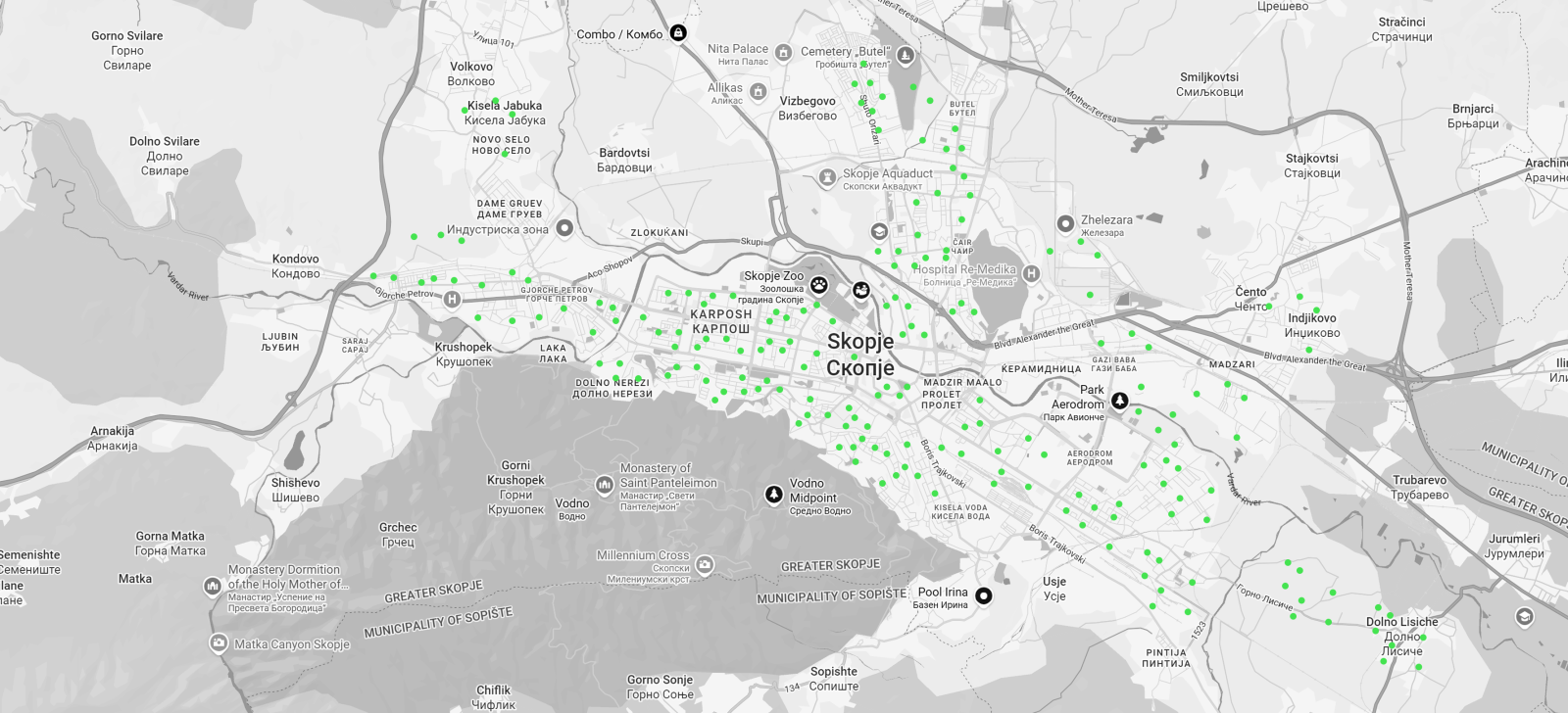Viewport: 1568px width, 713px height.
Task: Click the Arnakija village label
Action: pyautogui.click(x=113, y=438)
